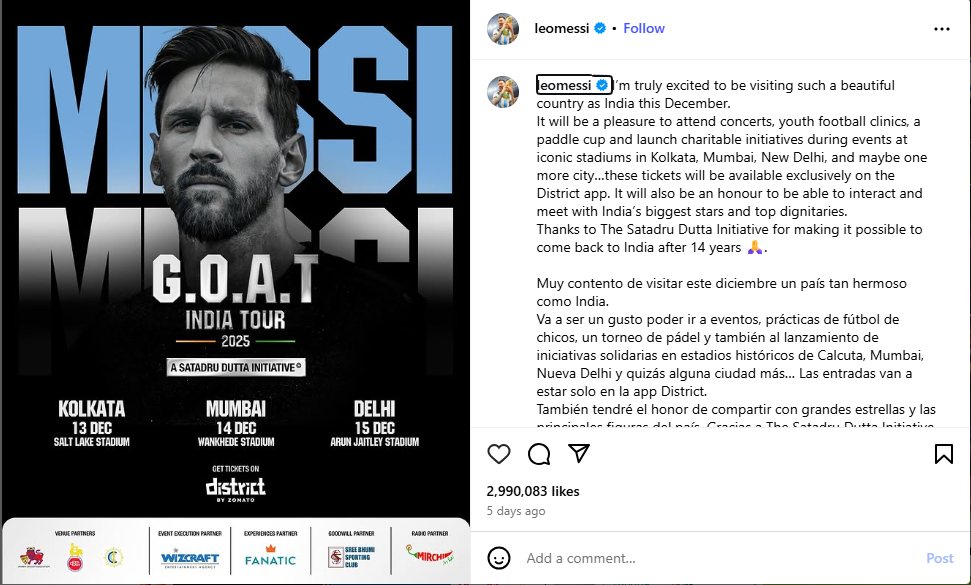The height and width of the screenshot is (585, 971).
Task: Open the three-dot more options menu
Action: [942, 29]
